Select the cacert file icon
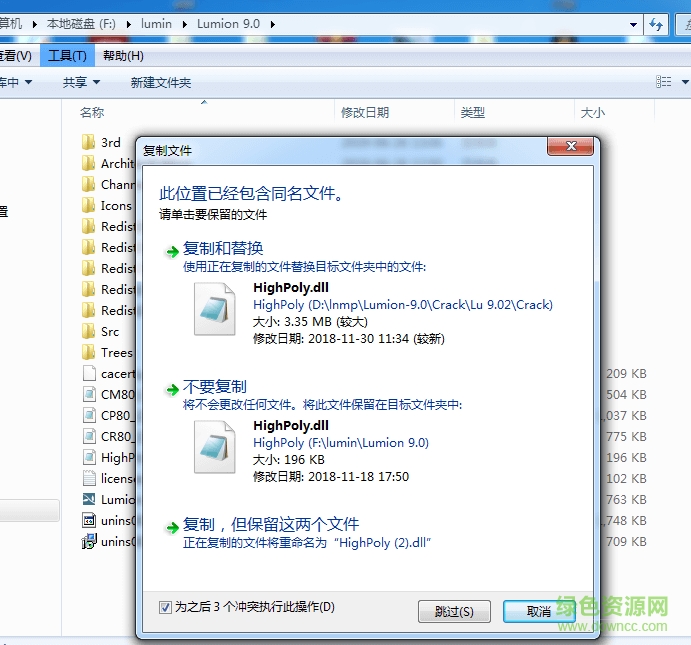The image size is (691, 645). click(x=89, y=374)
